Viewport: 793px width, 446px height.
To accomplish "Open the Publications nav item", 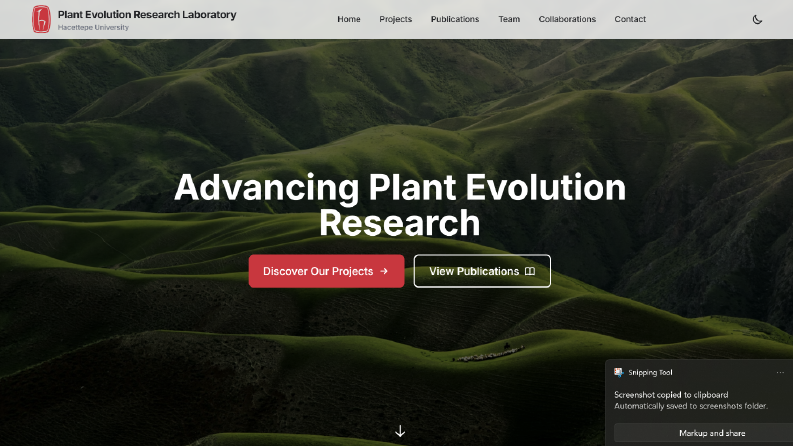I will [x=455, y=19].
